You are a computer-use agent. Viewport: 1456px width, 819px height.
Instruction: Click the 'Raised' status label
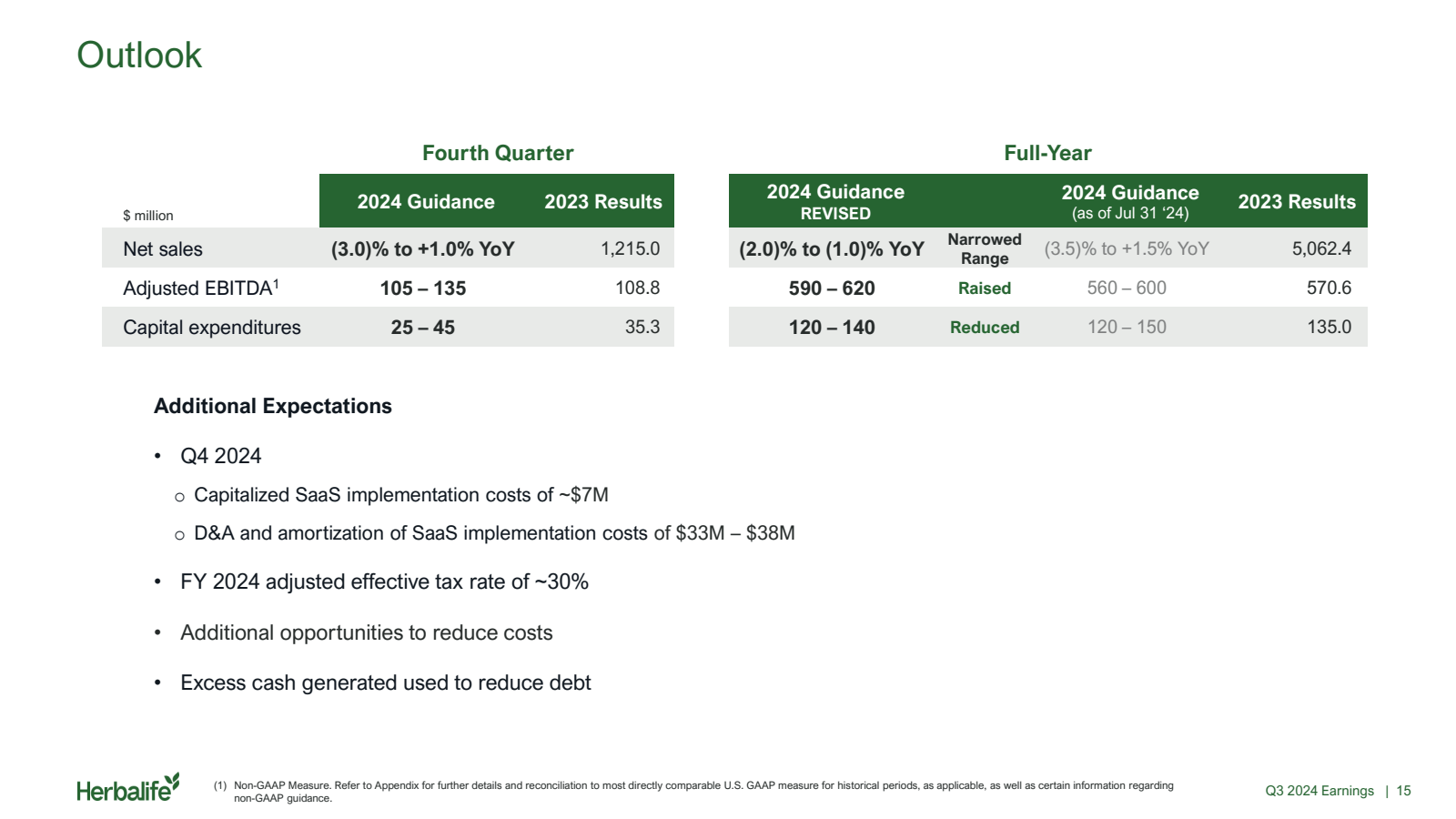(985, 288)
